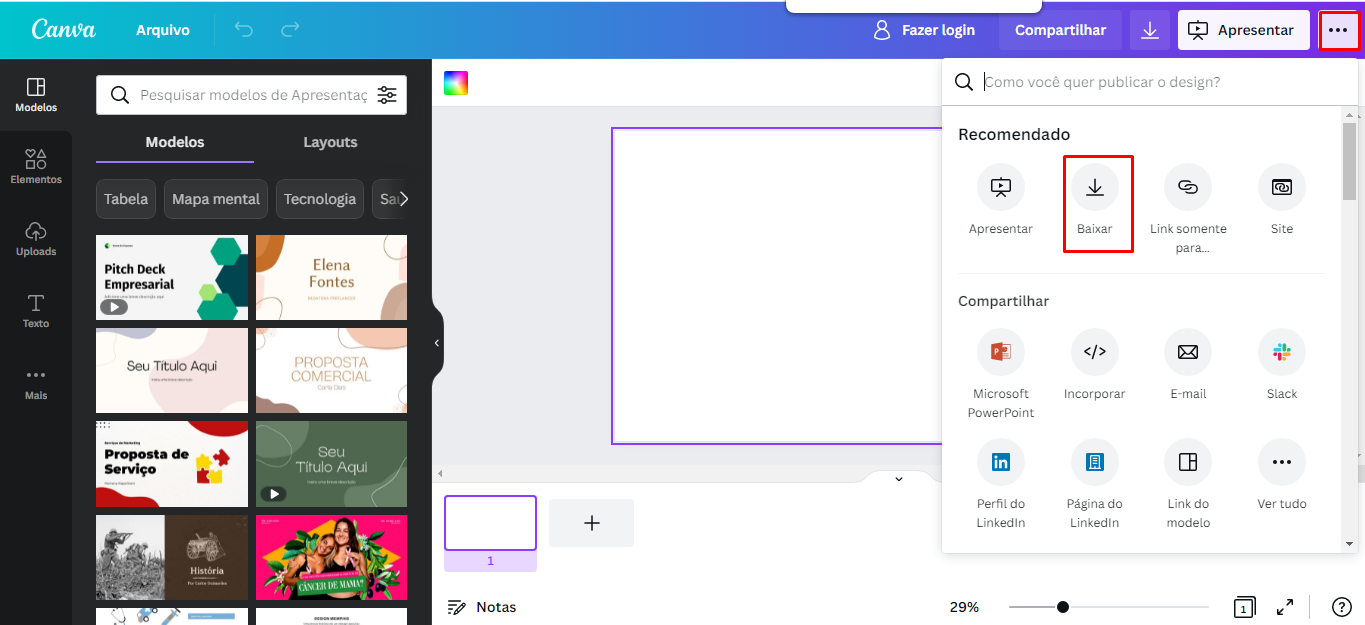Choose the Proposta Comercial template
1365x625 pixels.
tap(331, 370)
